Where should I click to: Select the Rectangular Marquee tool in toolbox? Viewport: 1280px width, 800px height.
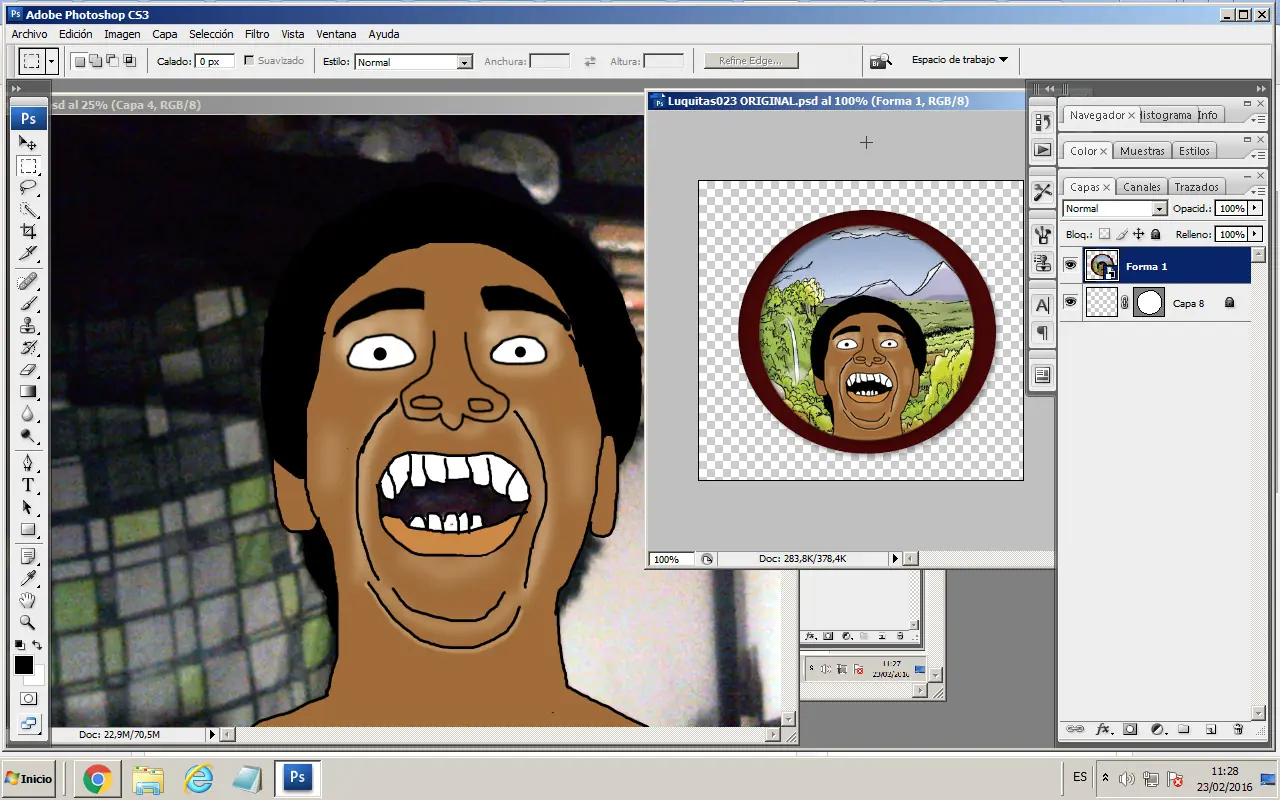coord(28,166)
